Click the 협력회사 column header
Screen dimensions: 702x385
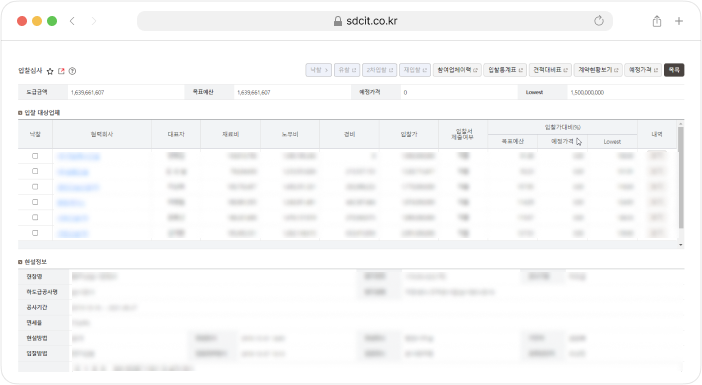[102, 134]
